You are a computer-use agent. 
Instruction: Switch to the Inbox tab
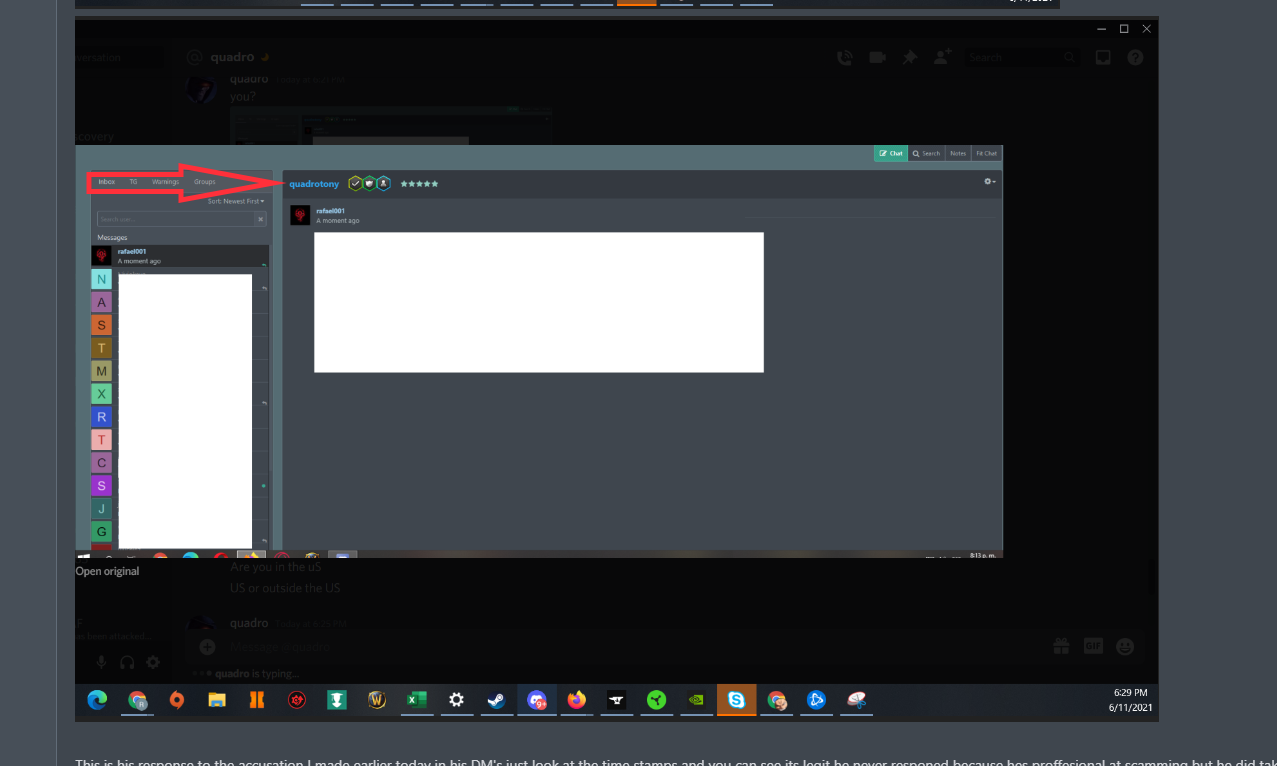[x=107, y=182]
